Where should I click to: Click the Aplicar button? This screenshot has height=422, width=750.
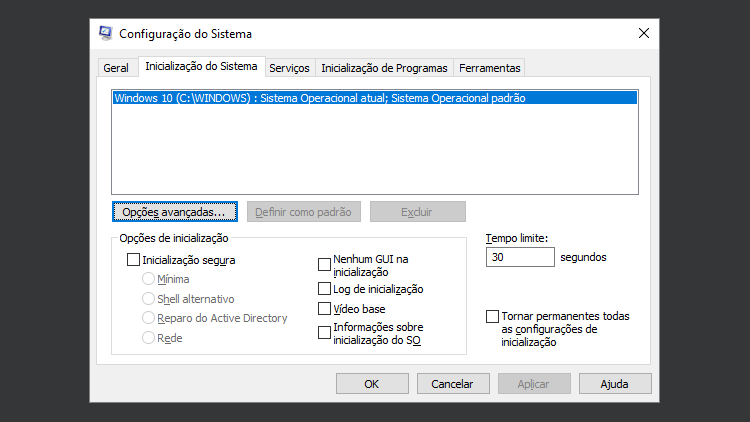[534, 384]
